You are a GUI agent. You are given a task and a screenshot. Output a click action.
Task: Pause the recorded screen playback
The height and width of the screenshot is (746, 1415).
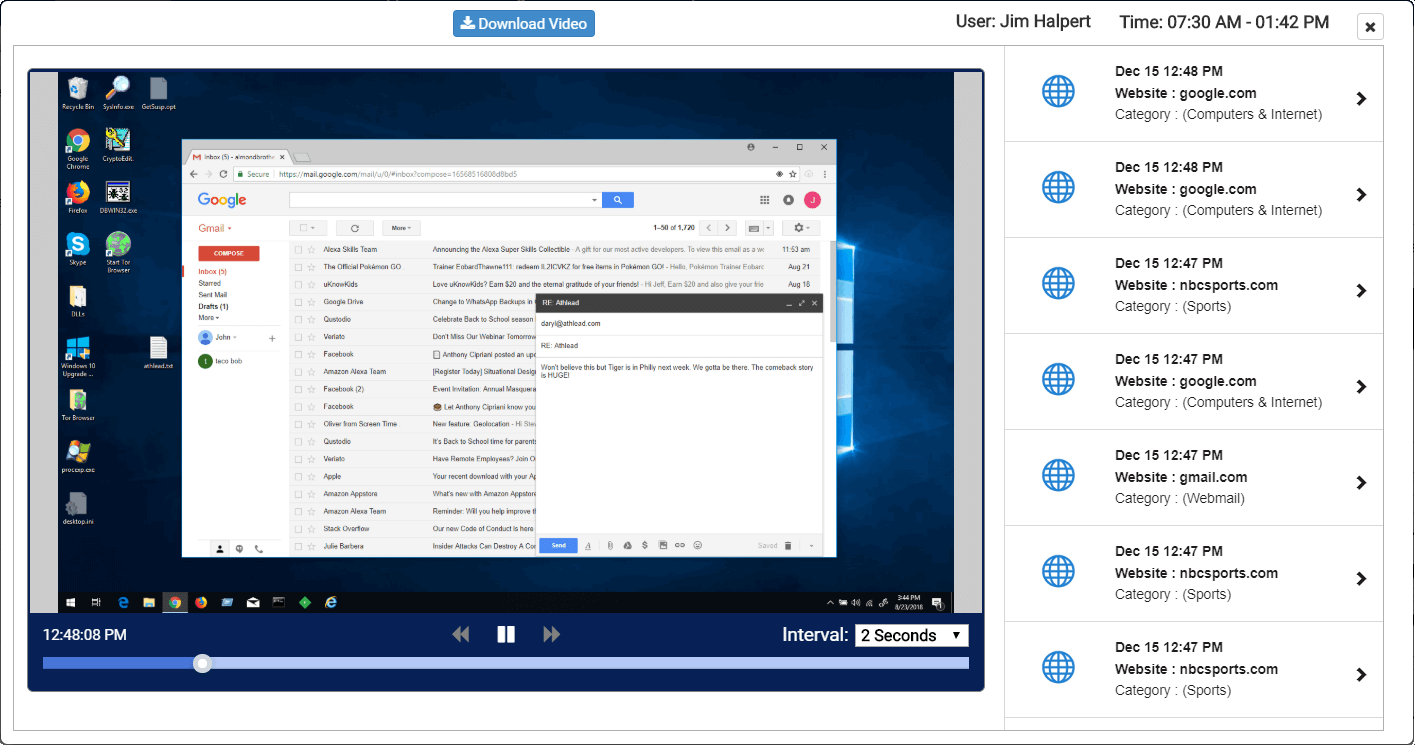click(x=506, y=635)
